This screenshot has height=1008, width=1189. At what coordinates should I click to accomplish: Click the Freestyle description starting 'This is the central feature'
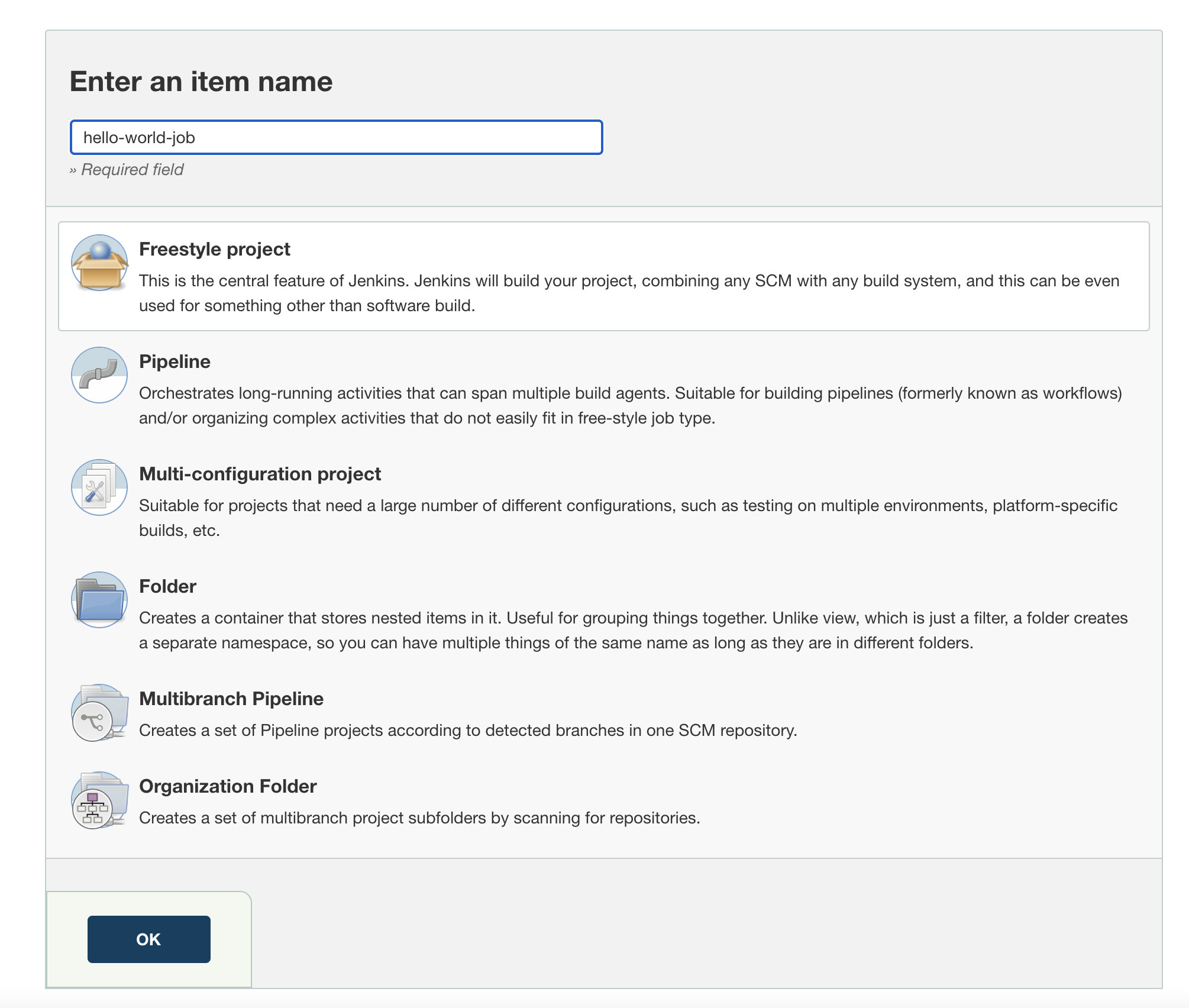(x=629, y=293)
